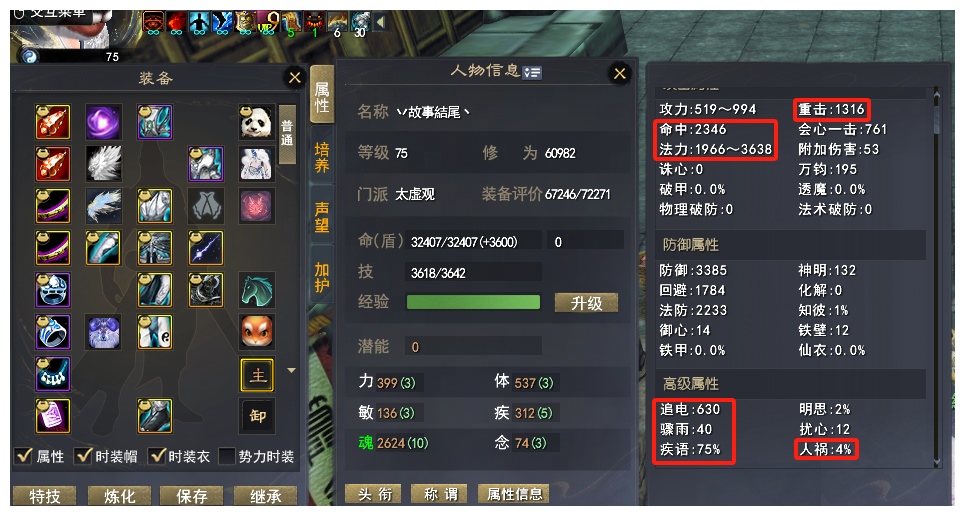This screenshot has height=516, width=965.
Task: Click the teal necklace equipment icon
Action: (53, 374)
